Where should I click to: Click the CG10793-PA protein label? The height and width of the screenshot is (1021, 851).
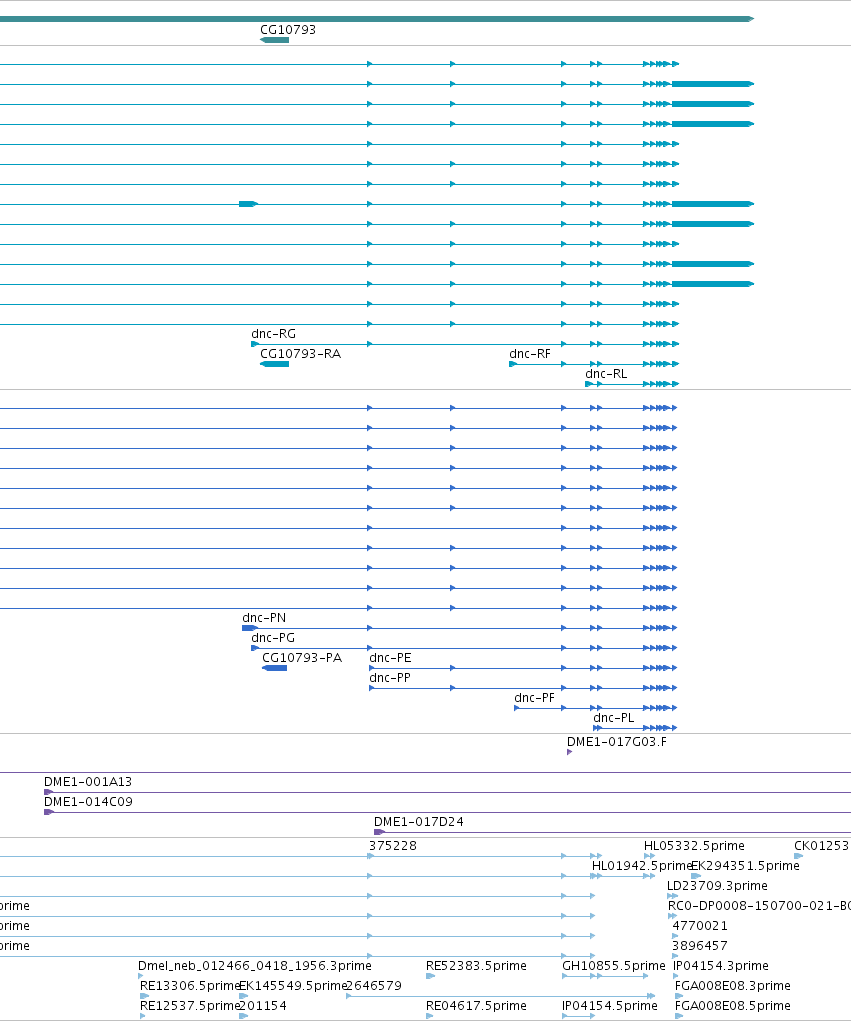click(x=302, y=658)
